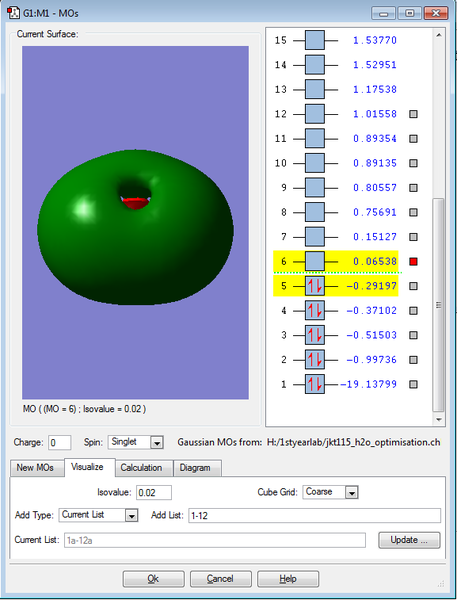This screenshot has height=600, width=457.
Task: Click energy value -0.99736
Action: 371,360
